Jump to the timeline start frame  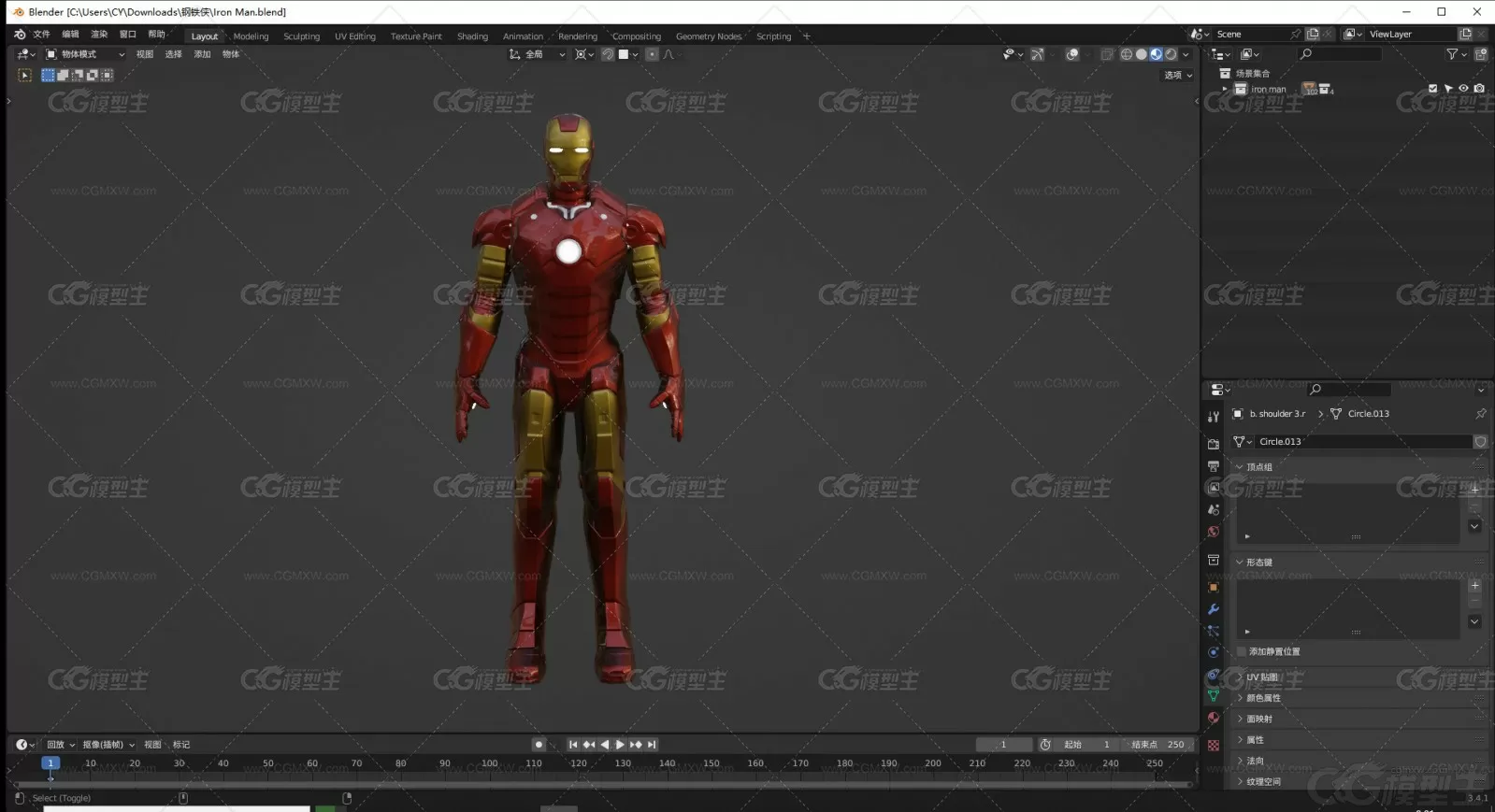tap(573, 745)
